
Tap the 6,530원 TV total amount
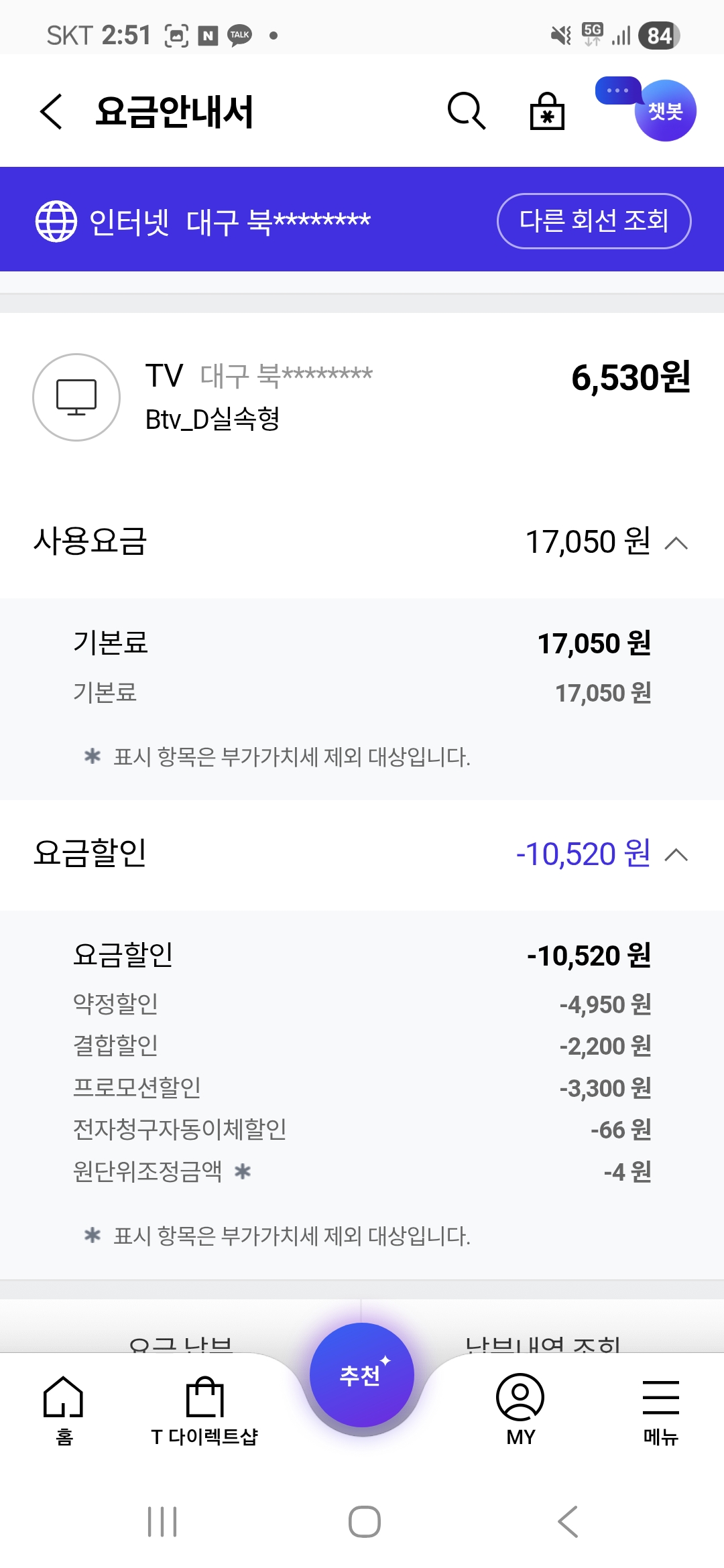630,377
